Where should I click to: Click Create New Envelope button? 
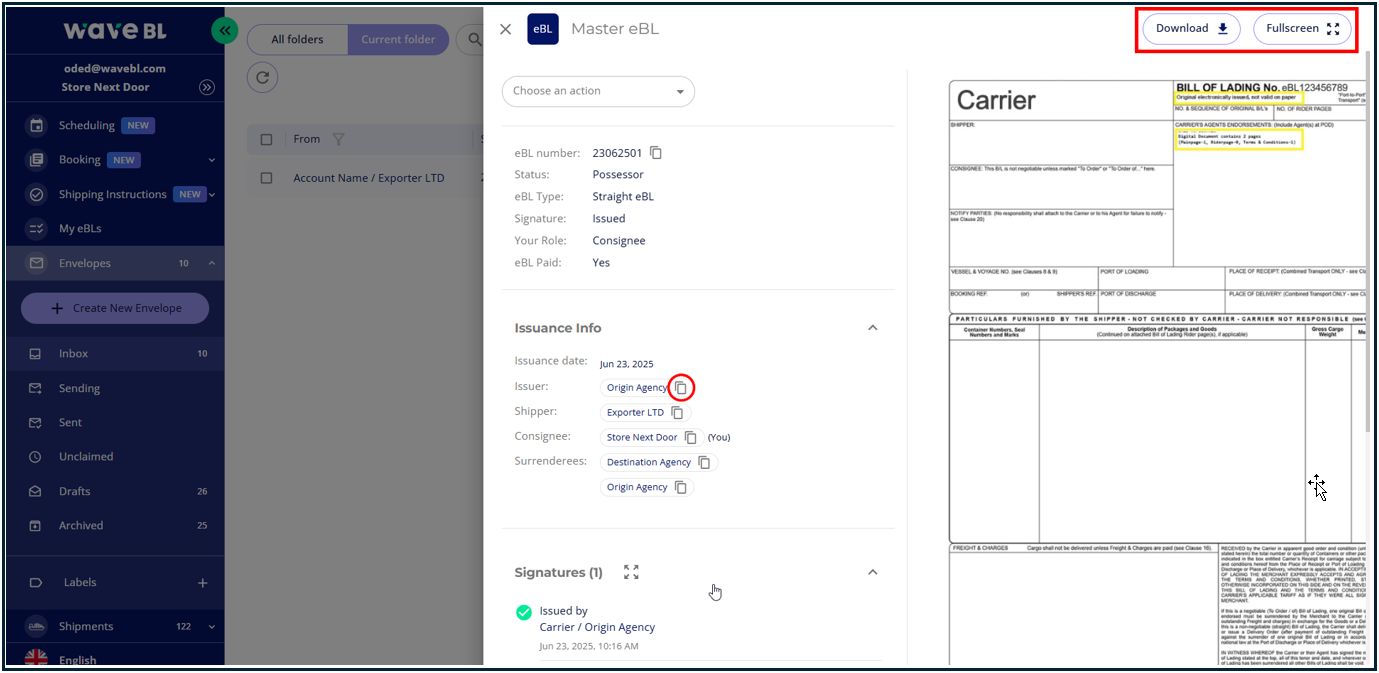115,308
